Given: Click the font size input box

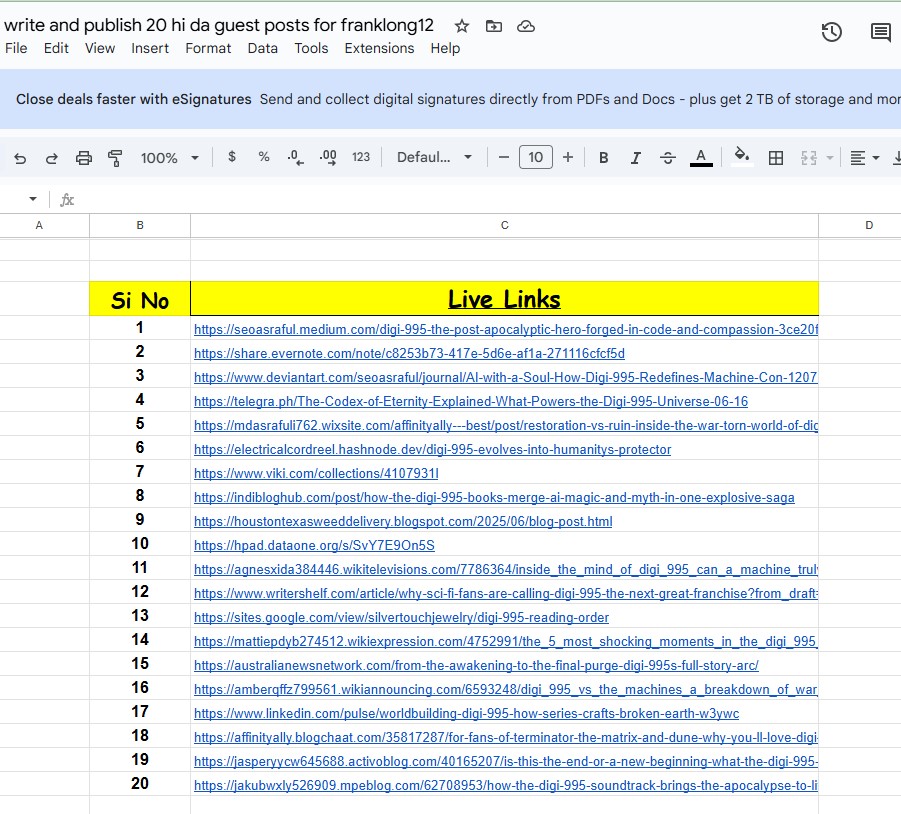Looking at the screenshot, I should [536, 157].
